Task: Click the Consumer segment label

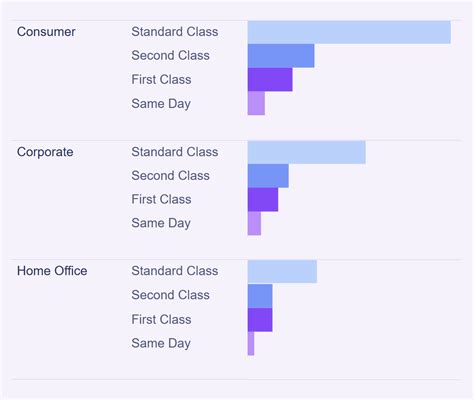Action: tap(46, 32)
